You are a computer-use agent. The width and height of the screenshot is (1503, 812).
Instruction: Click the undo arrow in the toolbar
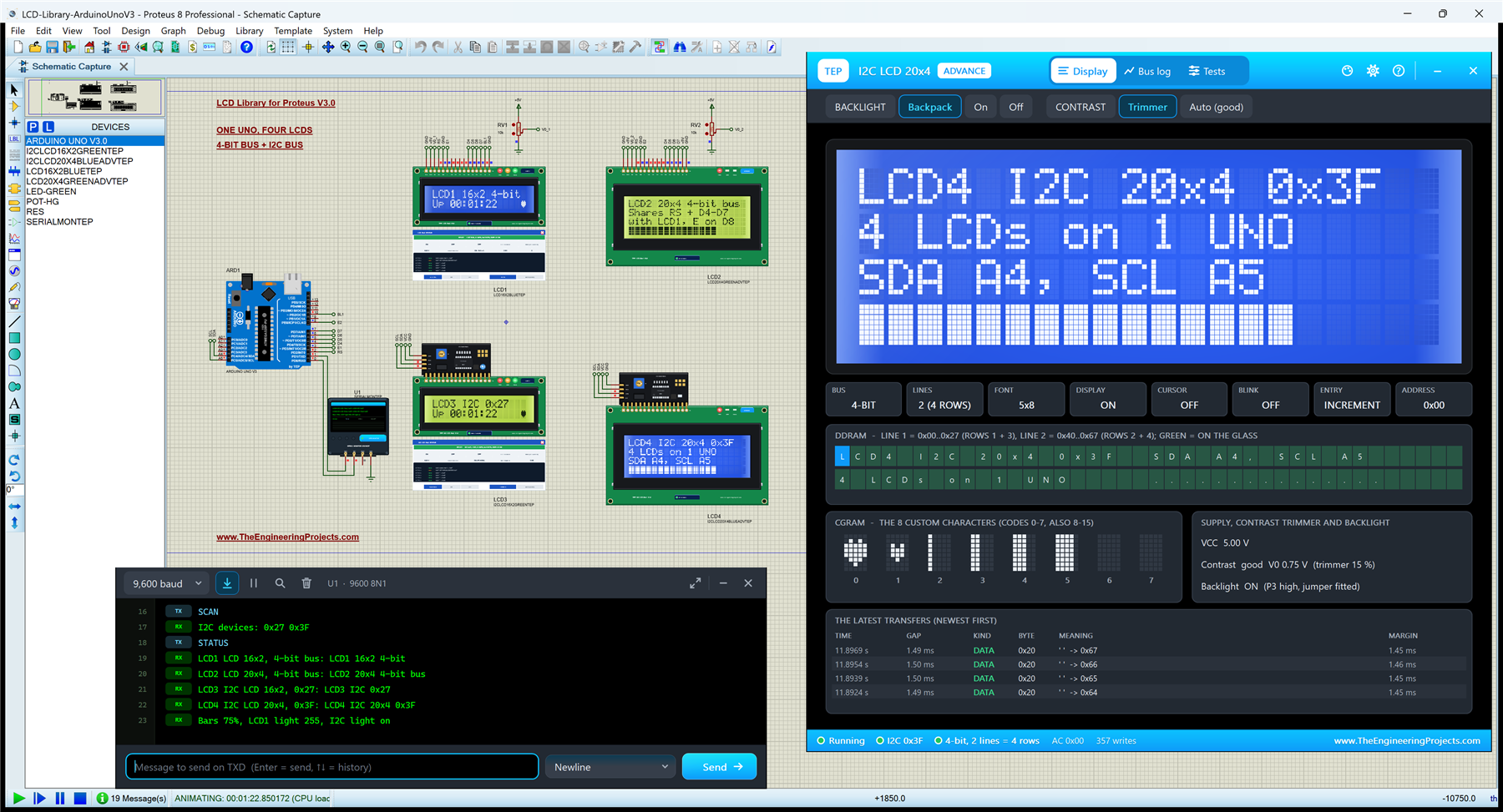click(x=420, y=48)
